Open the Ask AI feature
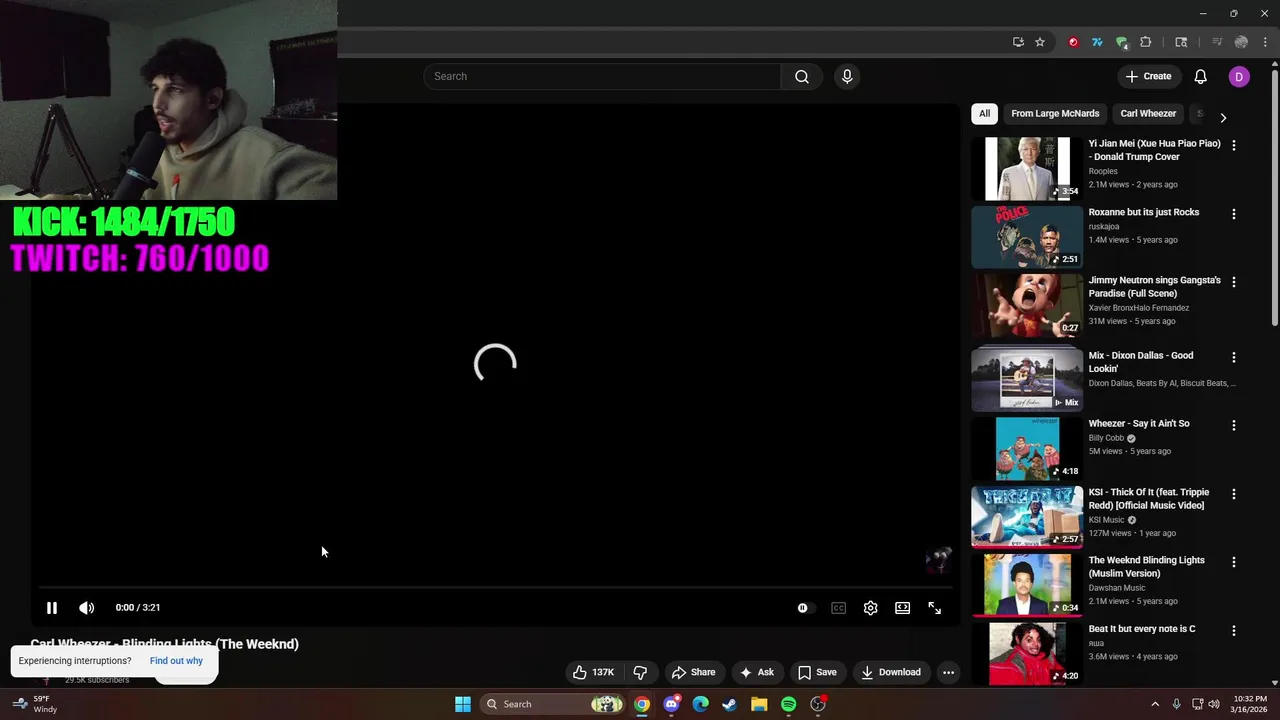 click(757, 672)
